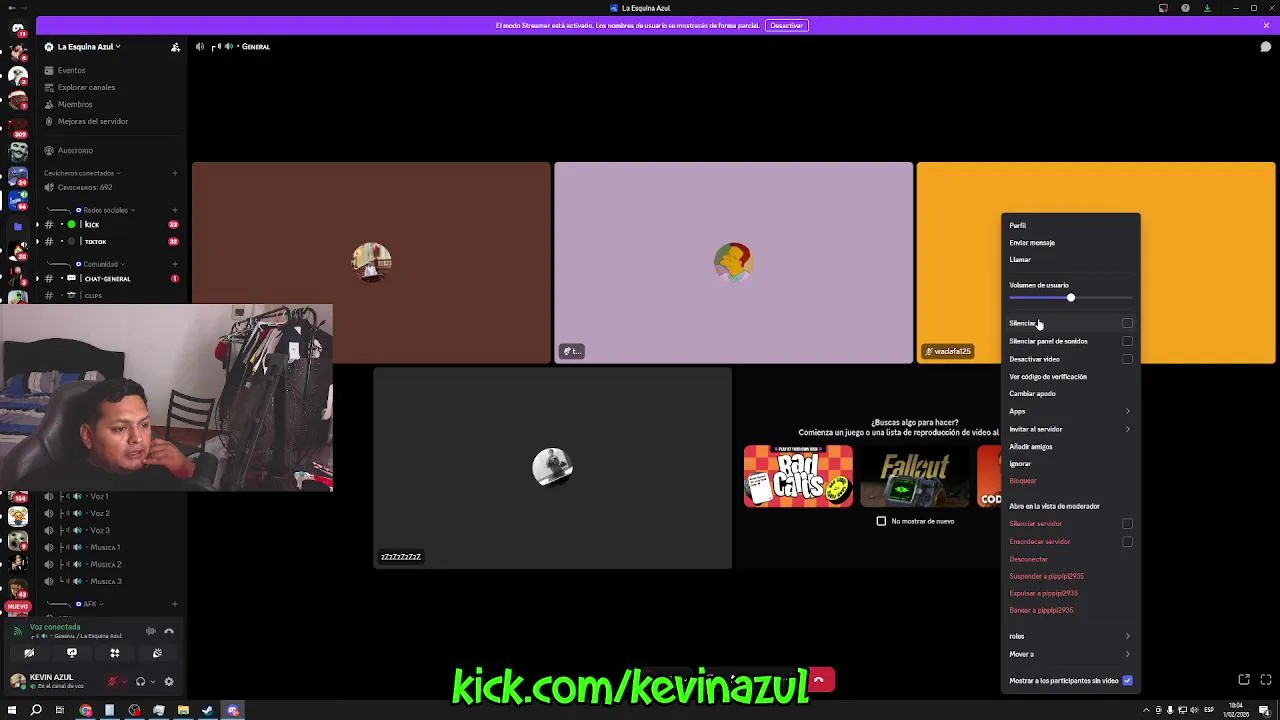Image resolution: width=1280 pixels, height=720 pixels.
Task: Open the Discord home button in server list
Action: 18,29
